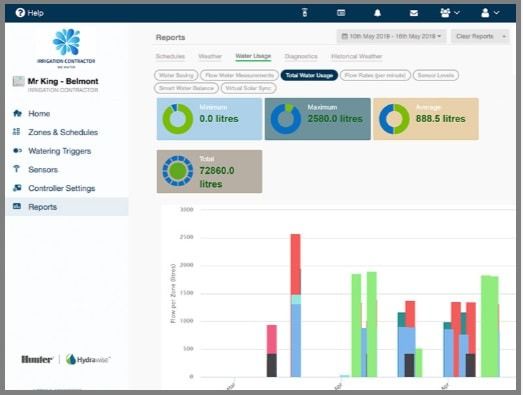The width and height of the screenshot is (523, 395).
Task: Click the Mr King - Belmont controller name
Action: tap(63, 81)
